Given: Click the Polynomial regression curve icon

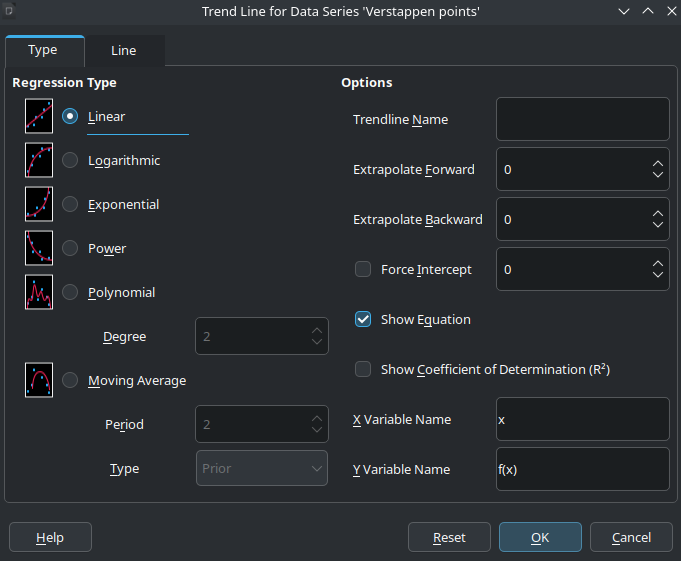Looking at the screenshot, I should 39,292.
